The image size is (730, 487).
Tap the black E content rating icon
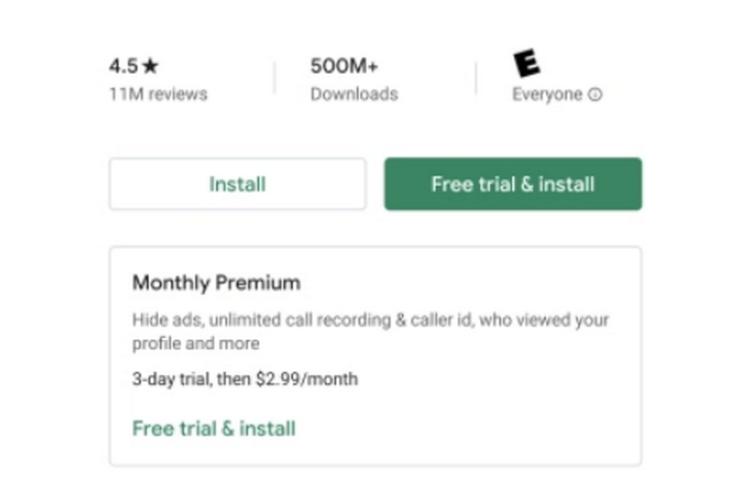tap(527, 63)
